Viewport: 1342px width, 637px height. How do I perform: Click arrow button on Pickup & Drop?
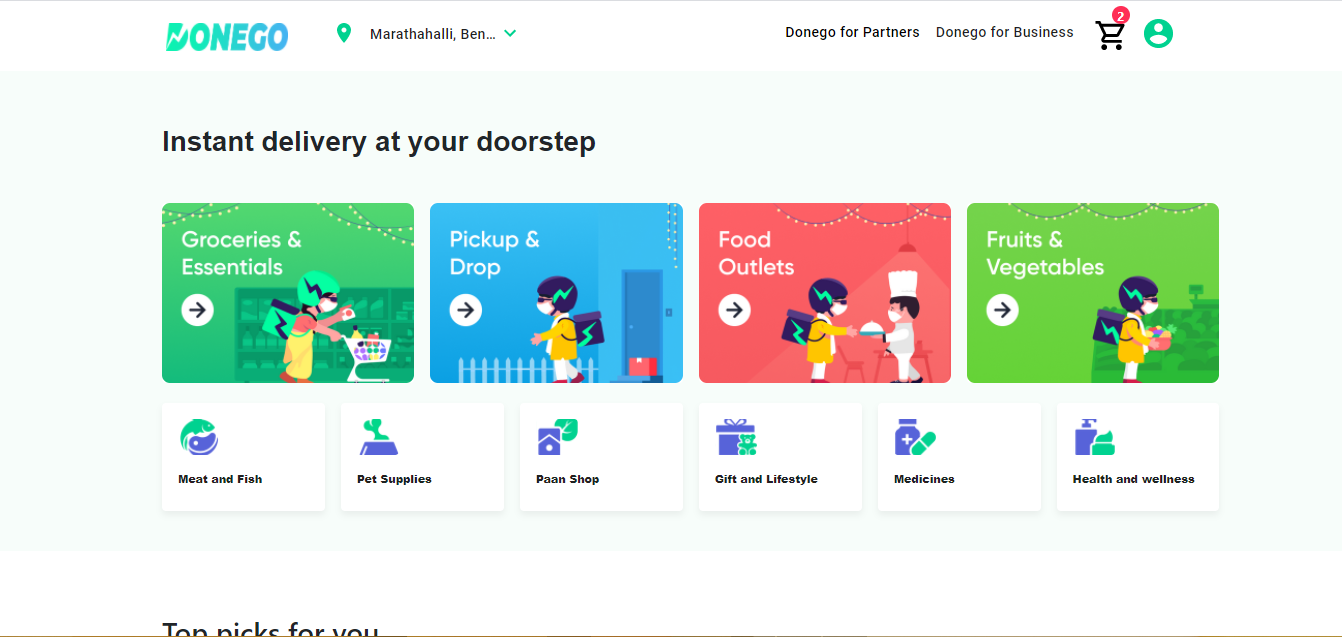point(466,310)
